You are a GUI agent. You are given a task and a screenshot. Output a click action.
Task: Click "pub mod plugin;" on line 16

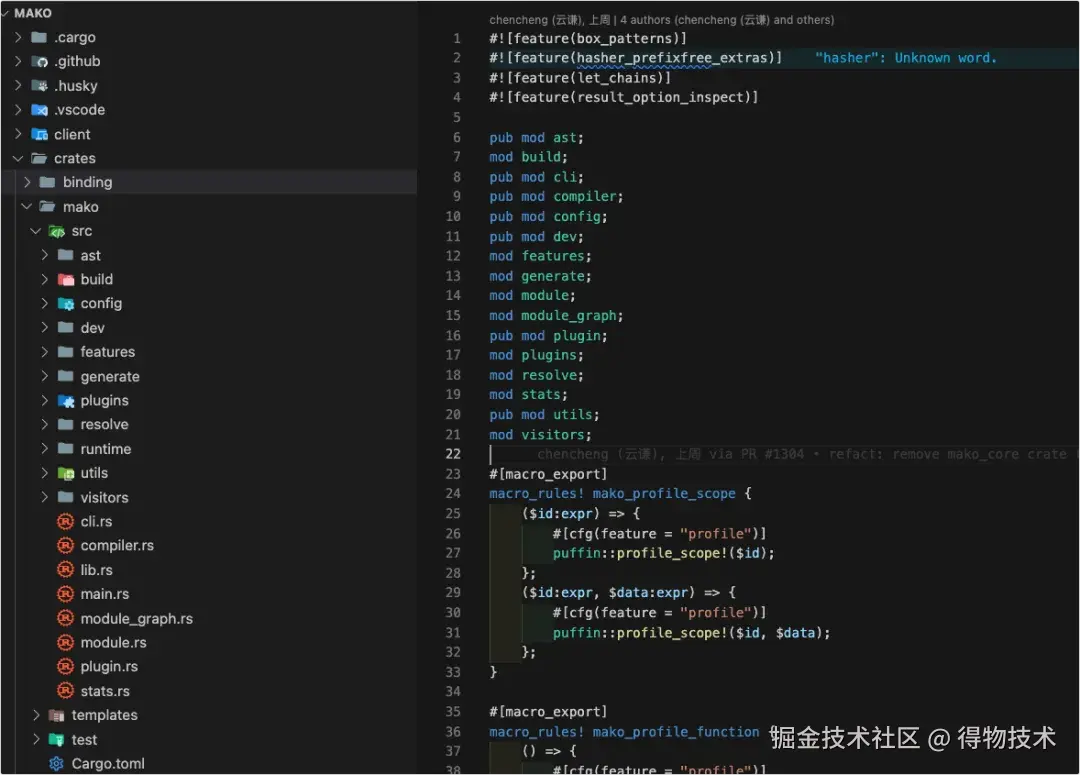[548, 336]
